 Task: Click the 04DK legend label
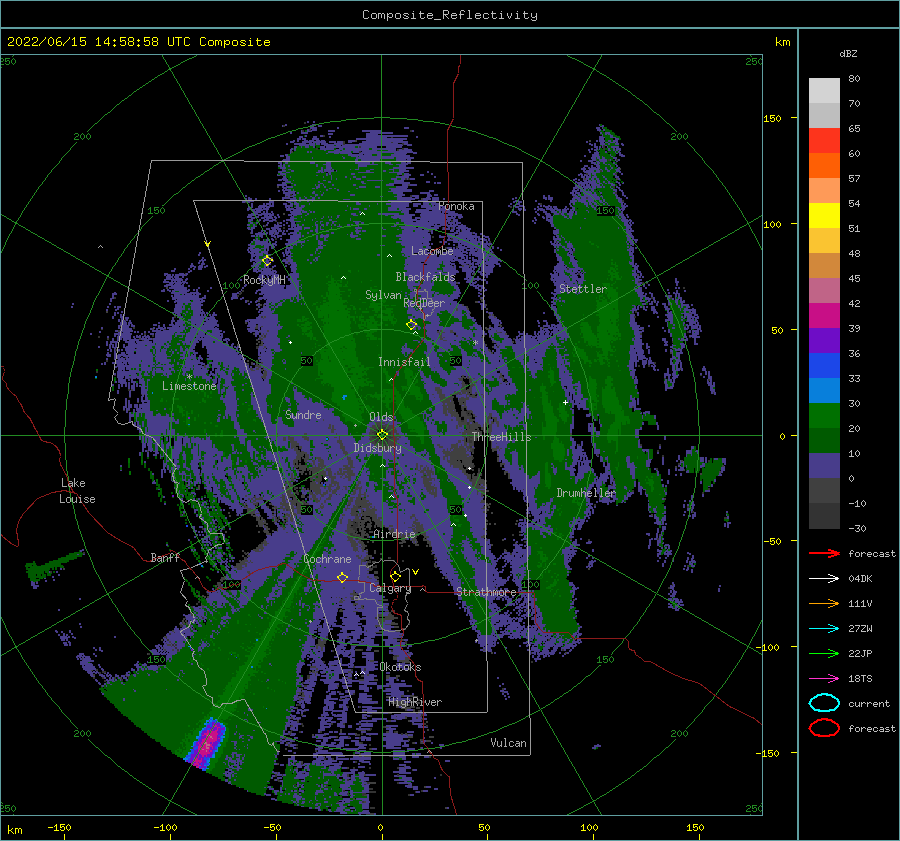point(860,579)
